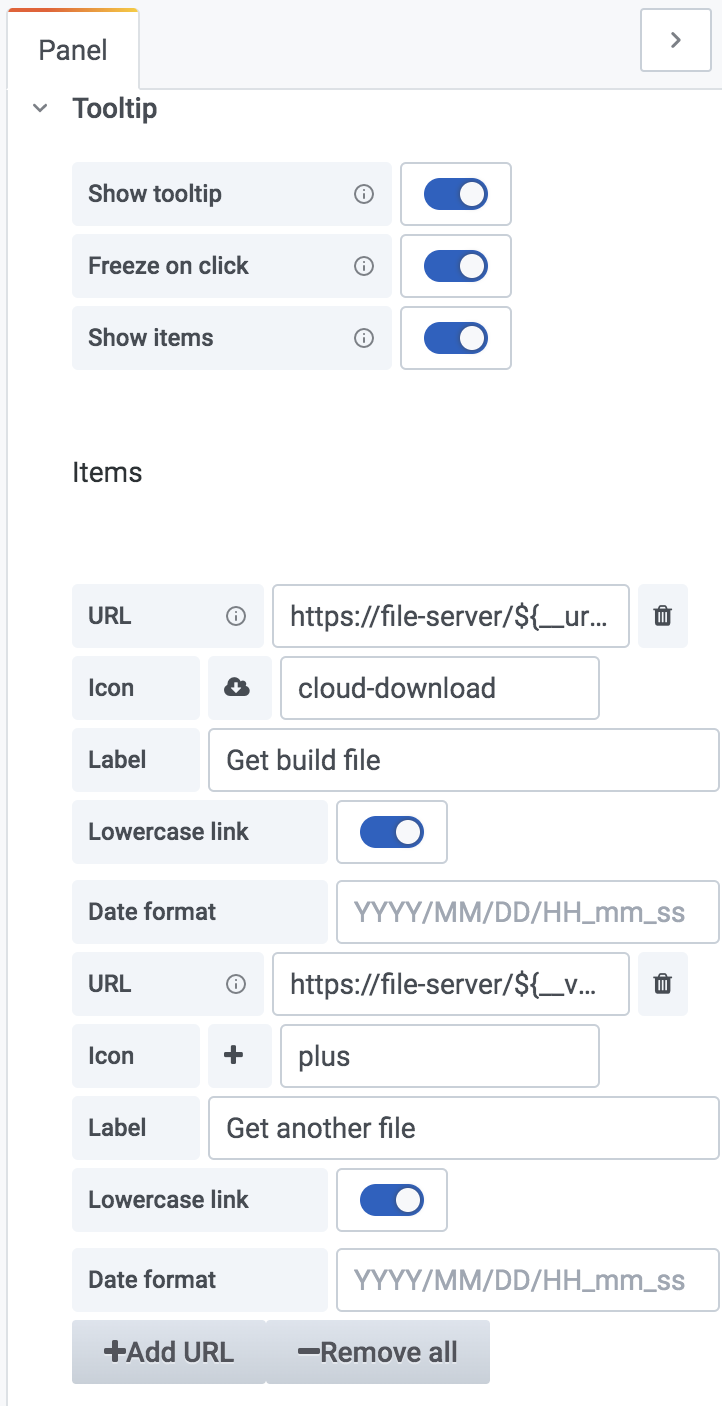Collapse the panel with the right chevron button
The height and width of the screenshot is (1406, 722).
[x=676, y=40]
